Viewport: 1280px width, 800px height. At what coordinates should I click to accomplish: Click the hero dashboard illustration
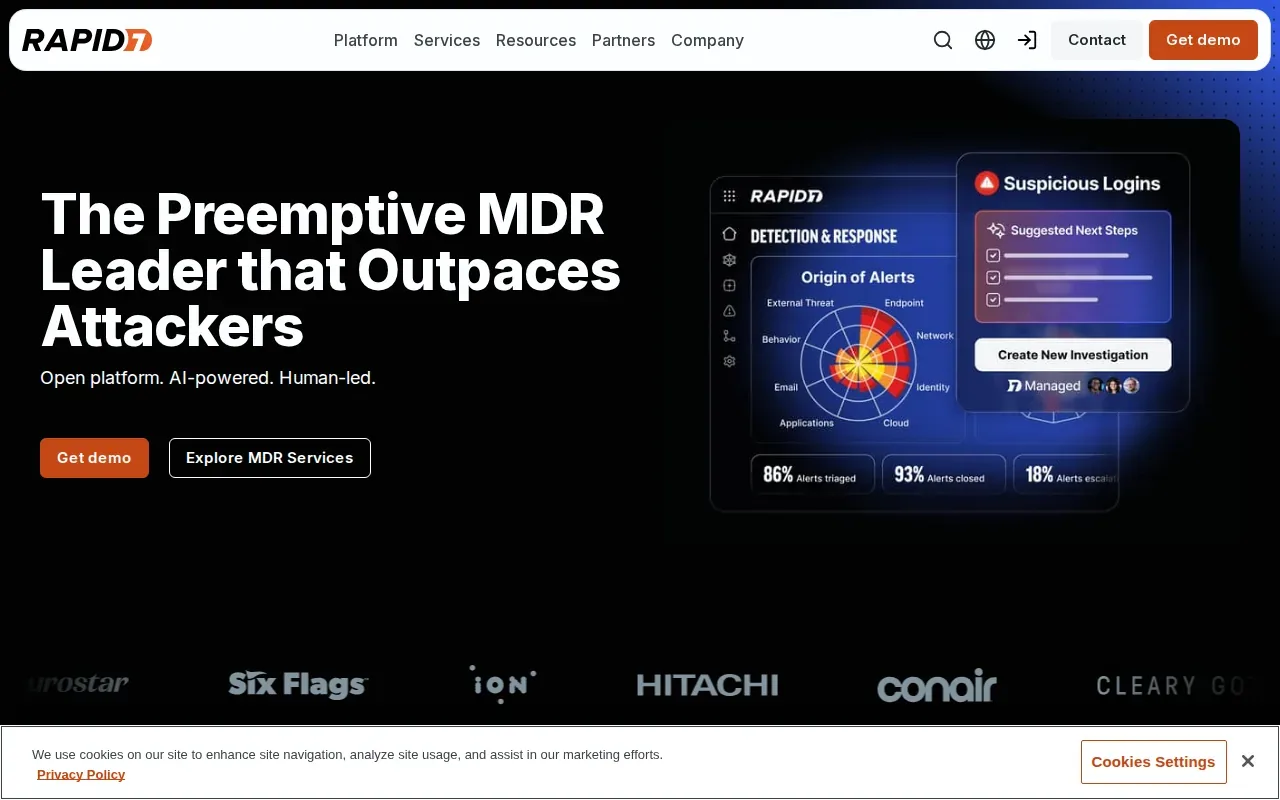pyautogui.click(x=950, y=332)
